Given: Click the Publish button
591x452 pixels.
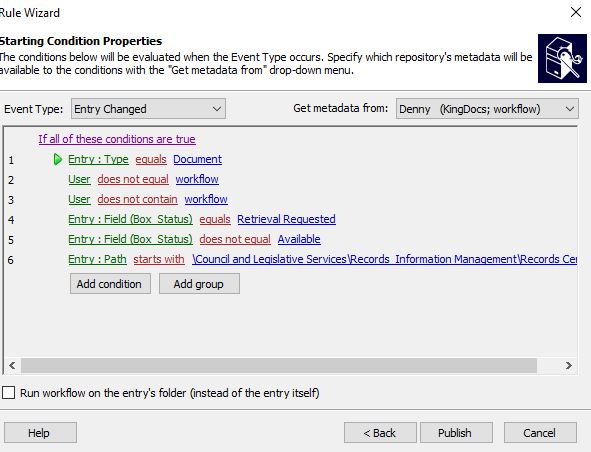Looking at the screenshot, I should point(456,432).
